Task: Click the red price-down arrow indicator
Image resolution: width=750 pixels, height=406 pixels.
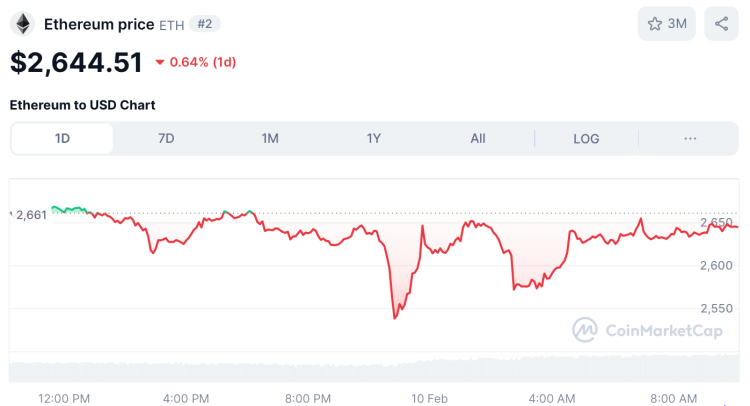Action: pyautogui.click(x=160, y=62)
